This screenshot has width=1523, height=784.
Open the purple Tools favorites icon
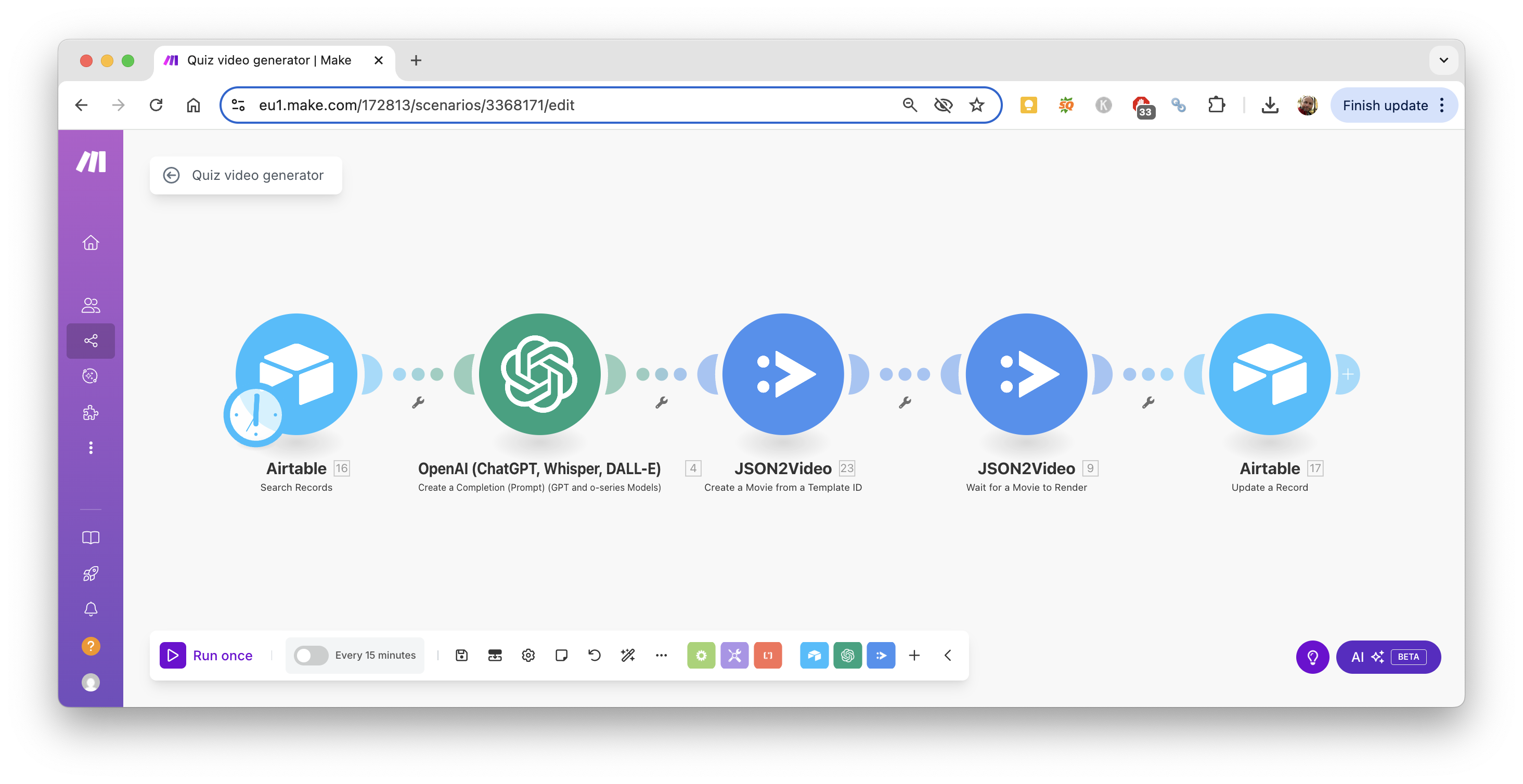[734, 655]
